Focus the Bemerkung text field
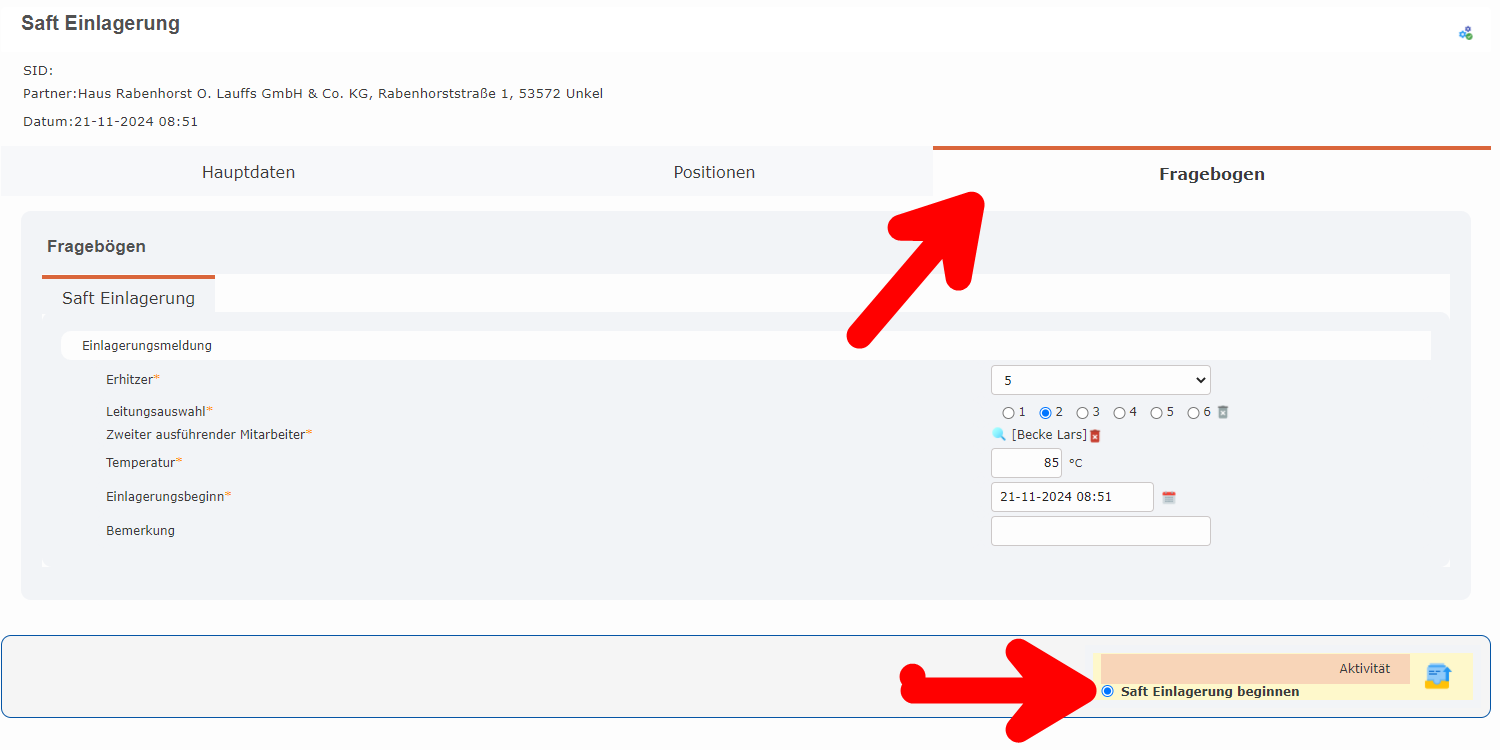This screenshot has height=750, width=1500. [x=1100, y=531]
